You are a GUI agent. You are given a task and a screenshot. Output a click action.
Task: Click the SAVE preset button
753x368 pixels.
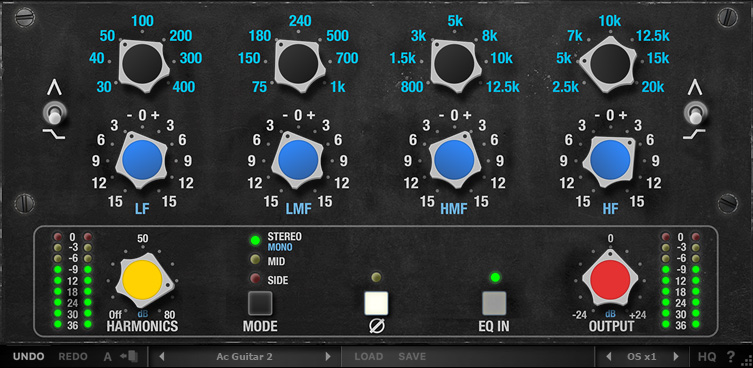point(412,356)
